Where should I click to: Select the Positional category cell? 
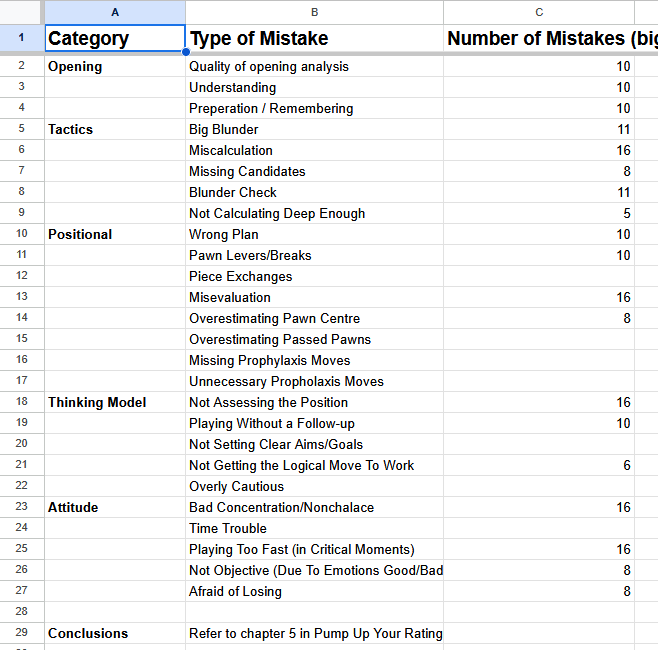pos(115,234)
